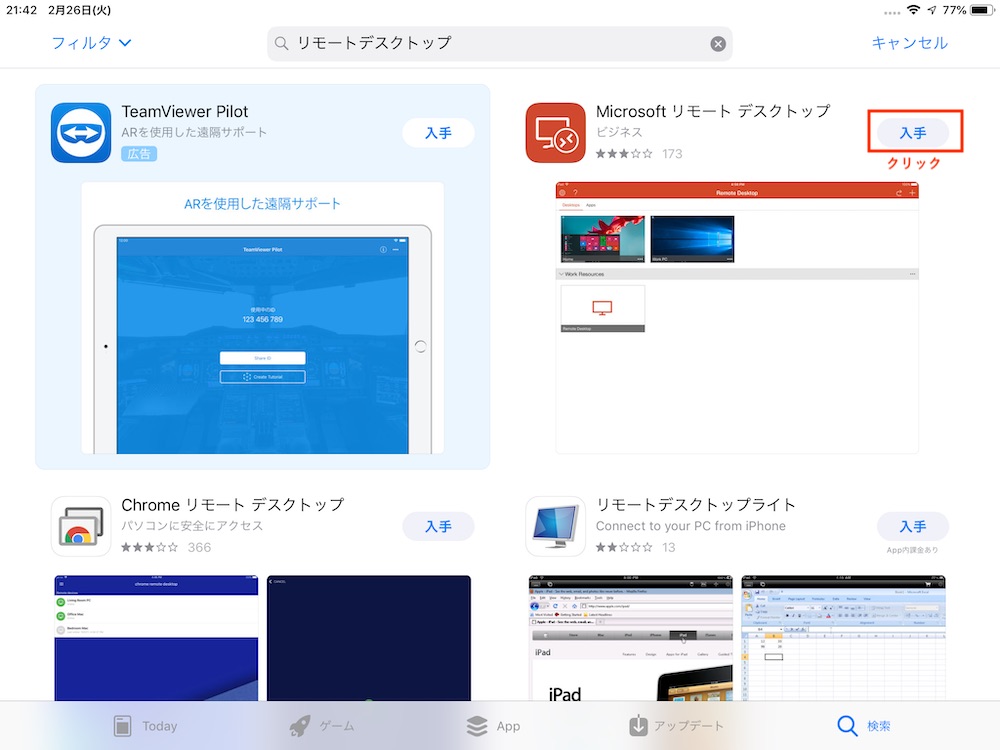Open the フィルタ dropdown
Image resolution: width=1000 pixels, height=750 pixels.
tap(91, 43)
